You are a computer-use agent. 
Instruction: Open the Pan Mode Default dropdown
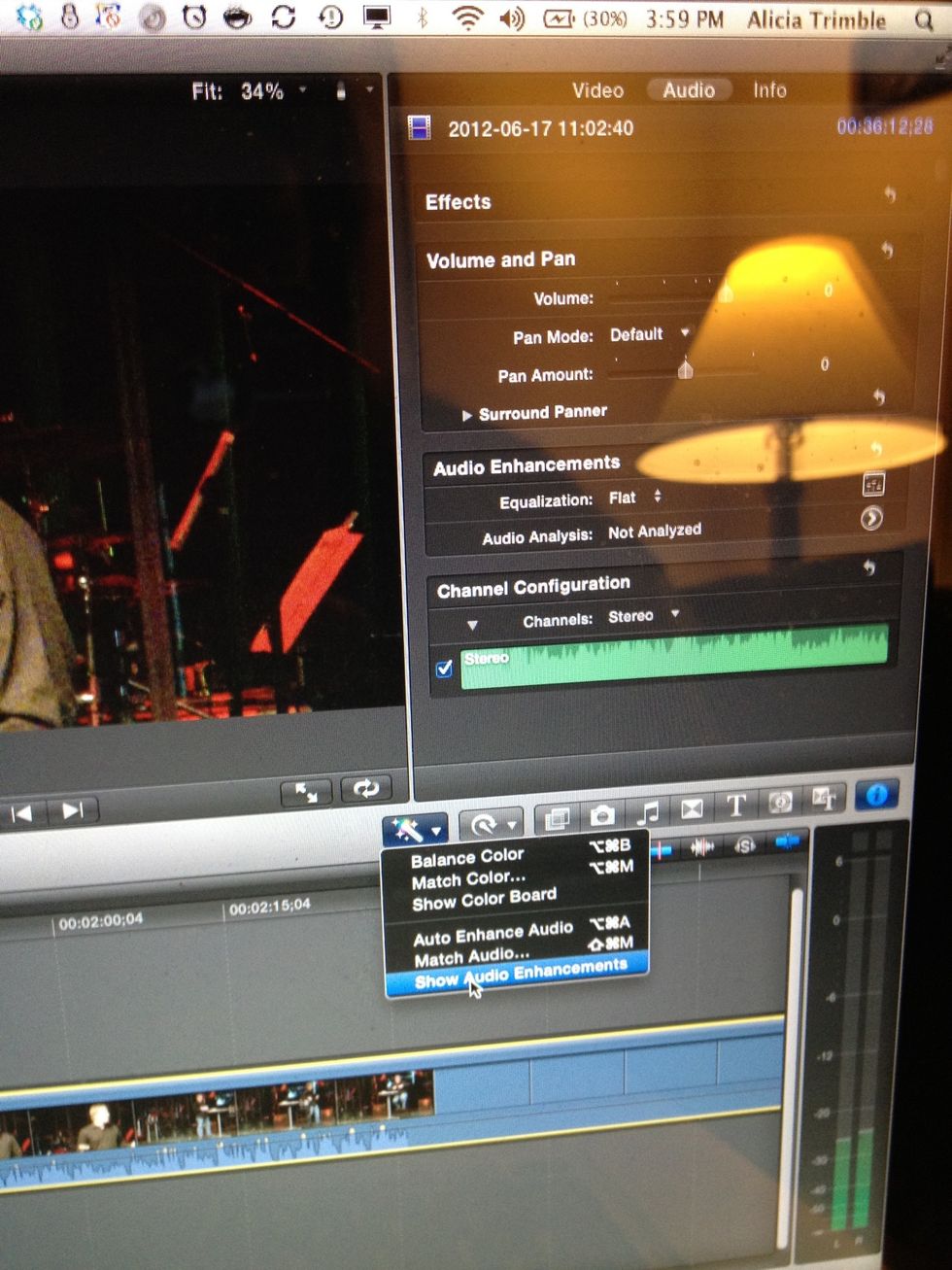[x=649, y=334]
